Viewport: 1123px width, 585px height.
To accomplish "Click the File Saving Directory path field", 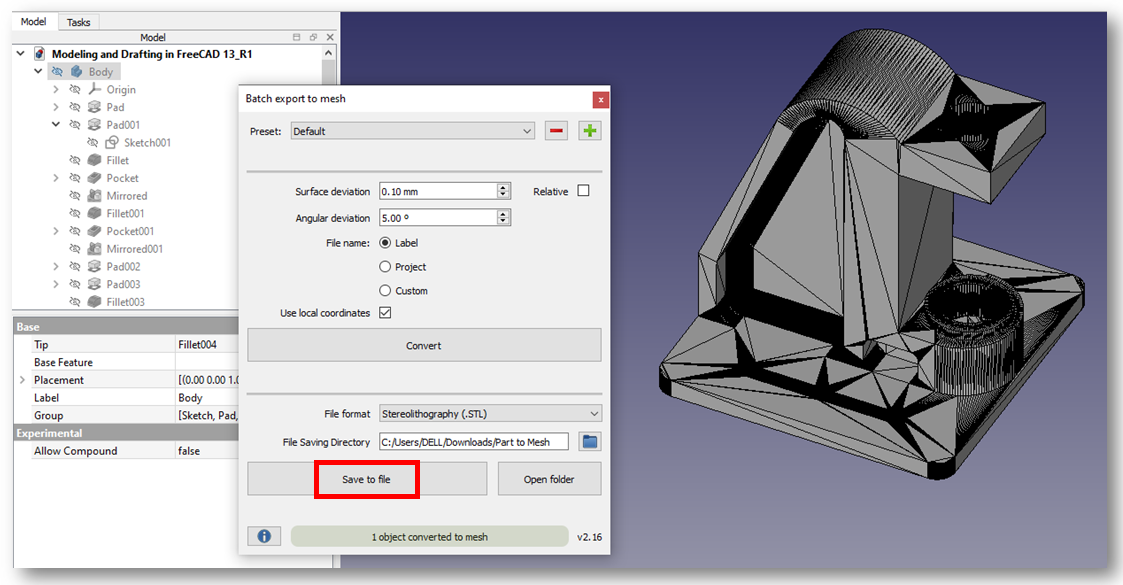I will tap(472, 442).
